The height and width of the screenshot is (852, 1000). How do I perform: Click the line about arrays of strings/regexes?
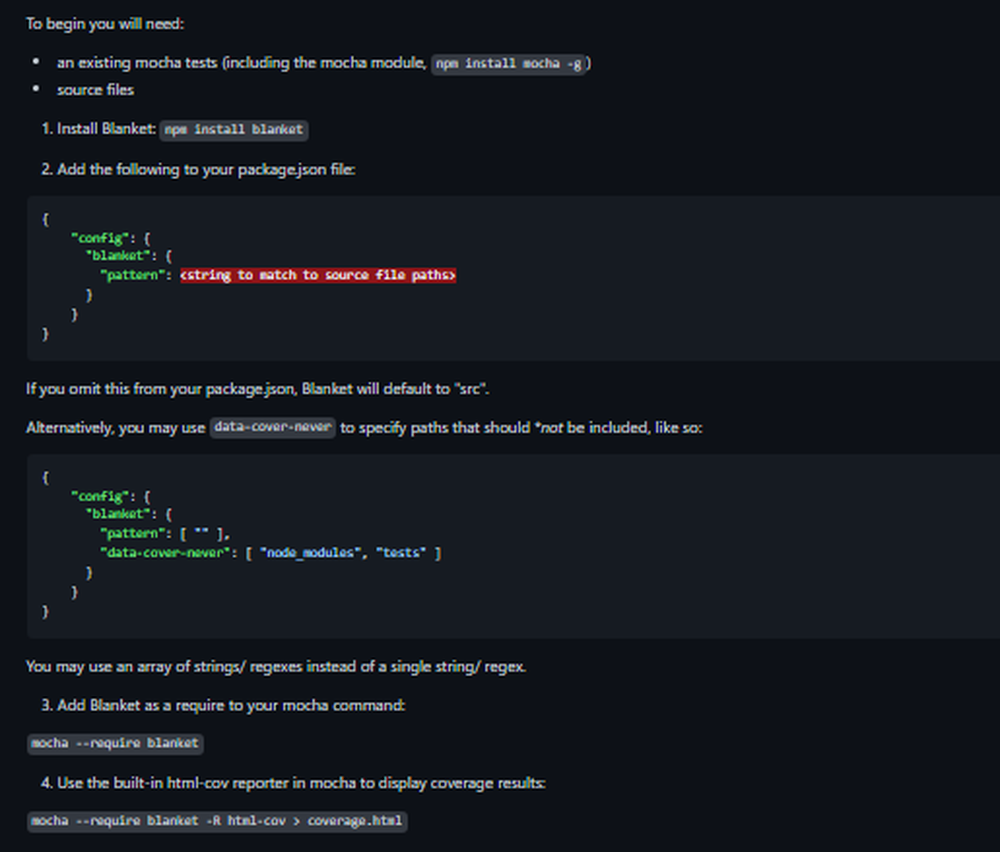[x=276, y=666]
